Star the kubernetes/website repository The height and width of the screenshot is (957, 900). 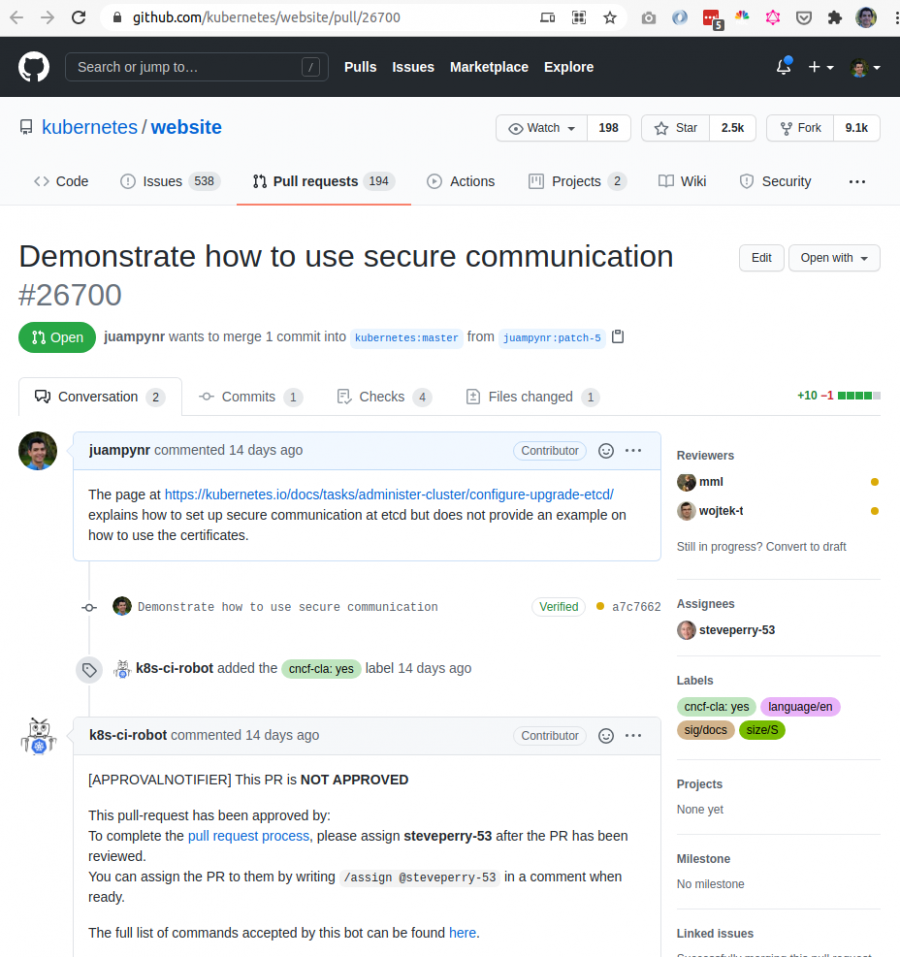pyautogui.click(x=675, y=128)
